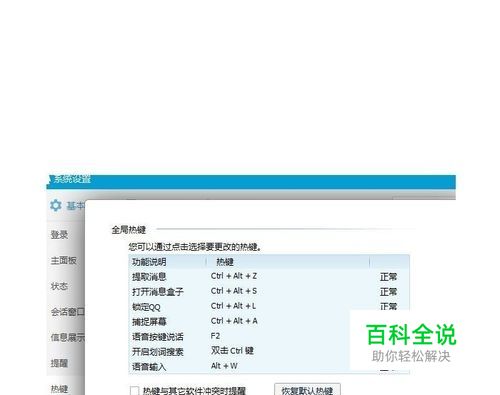Click hotkey cell Ctrl + Alt + L
The image size is (500, 395).
(233, 306)
